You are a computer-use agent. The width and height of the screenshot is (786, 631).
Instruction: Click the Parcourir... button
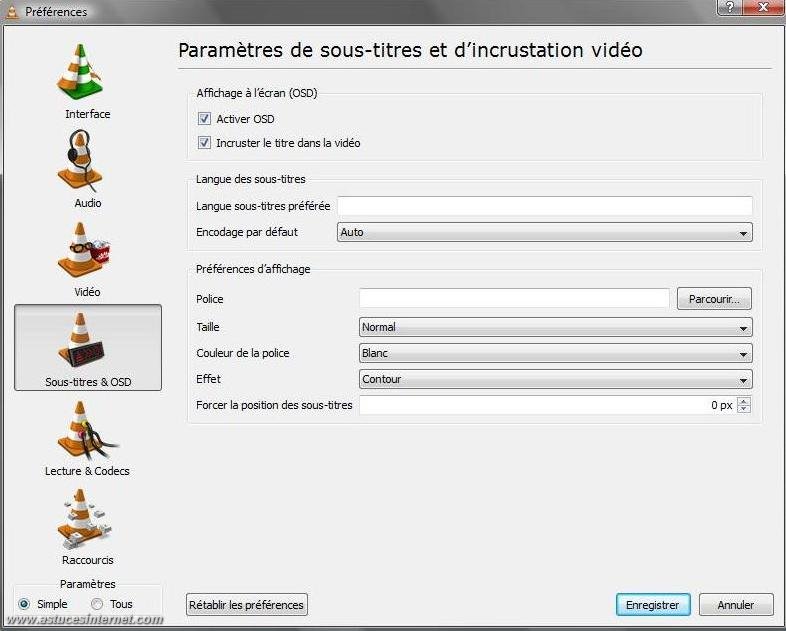(714, 299)
